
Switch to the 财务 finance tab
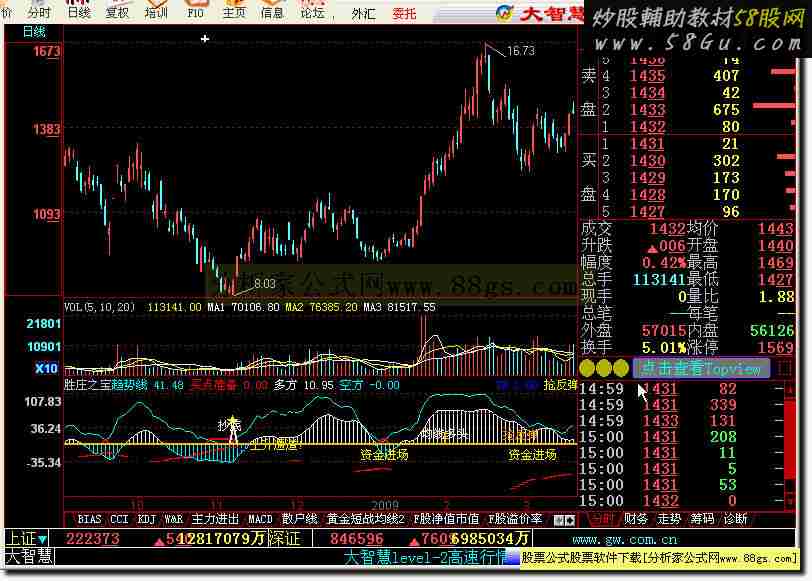pos(636,519)
